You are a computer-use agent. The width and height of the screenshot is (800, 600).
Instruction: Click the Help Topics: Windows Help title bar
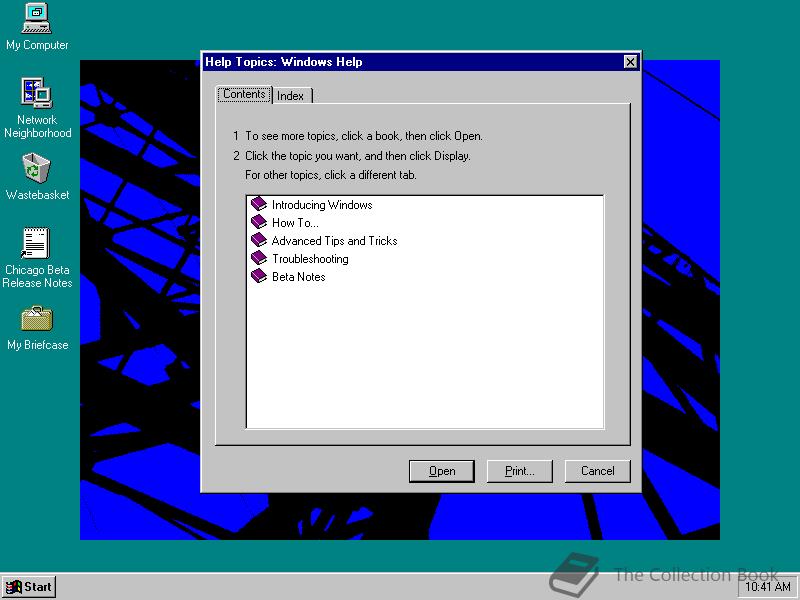pyautogui.click(x=421, y=62)
